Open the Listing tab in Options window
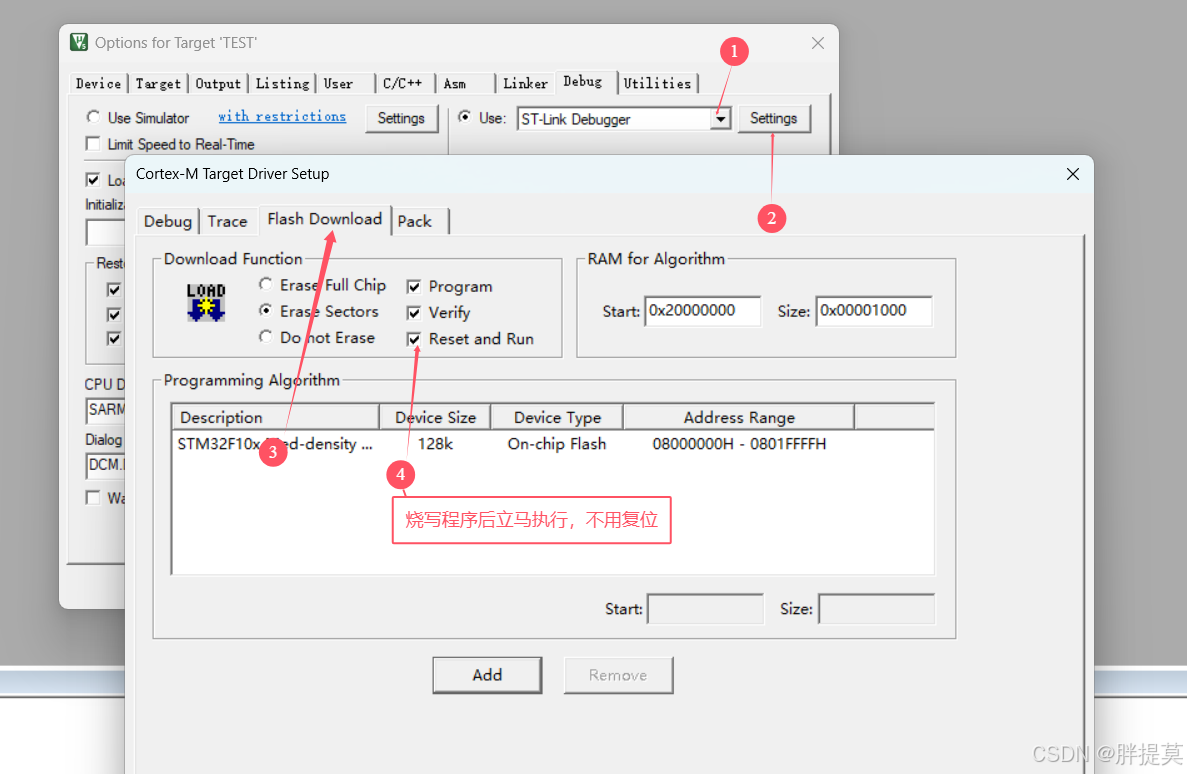 282,83
